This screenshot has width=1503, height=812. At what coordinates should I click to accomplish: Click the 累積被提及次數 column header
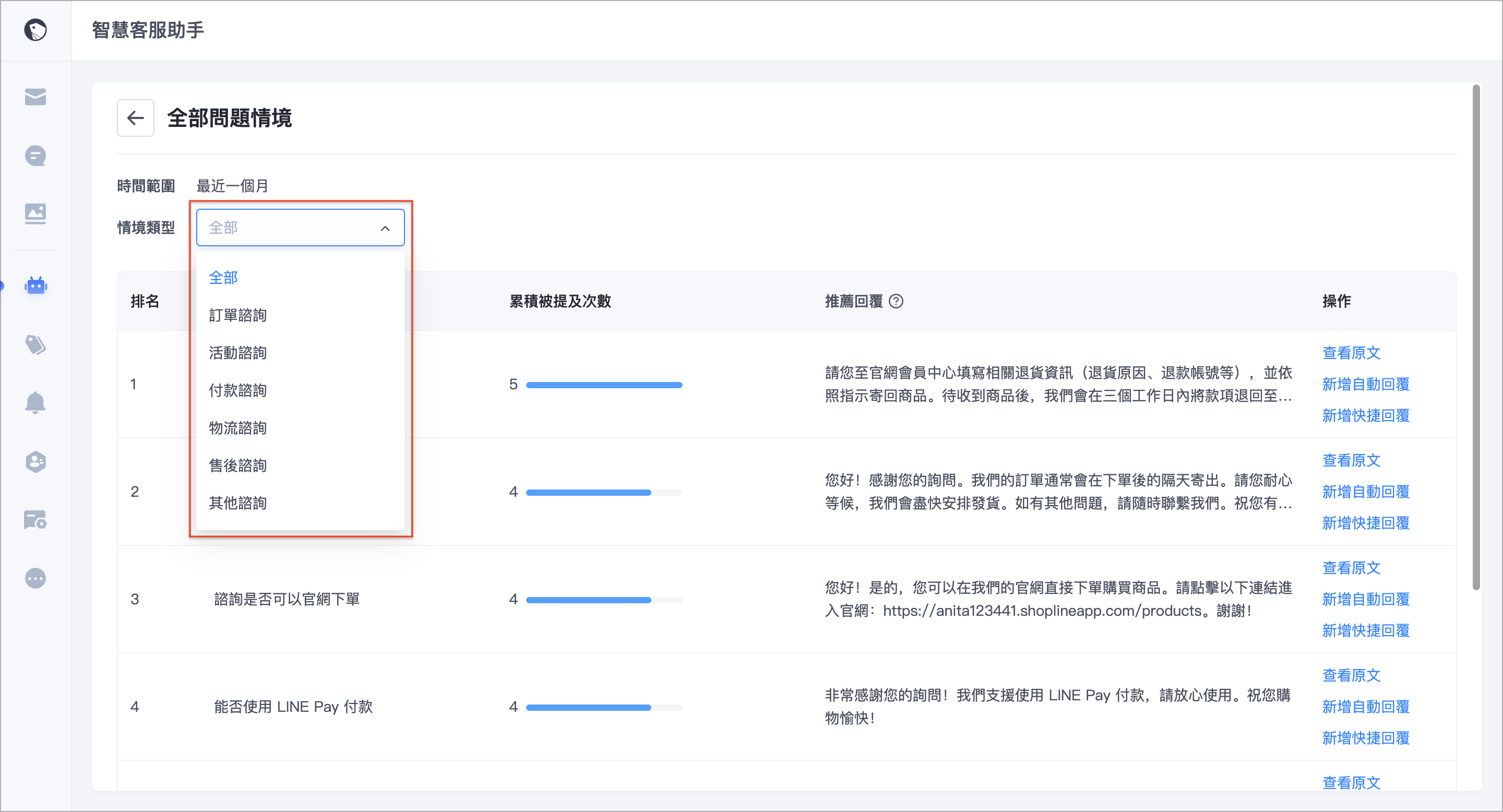coord(559,301)
